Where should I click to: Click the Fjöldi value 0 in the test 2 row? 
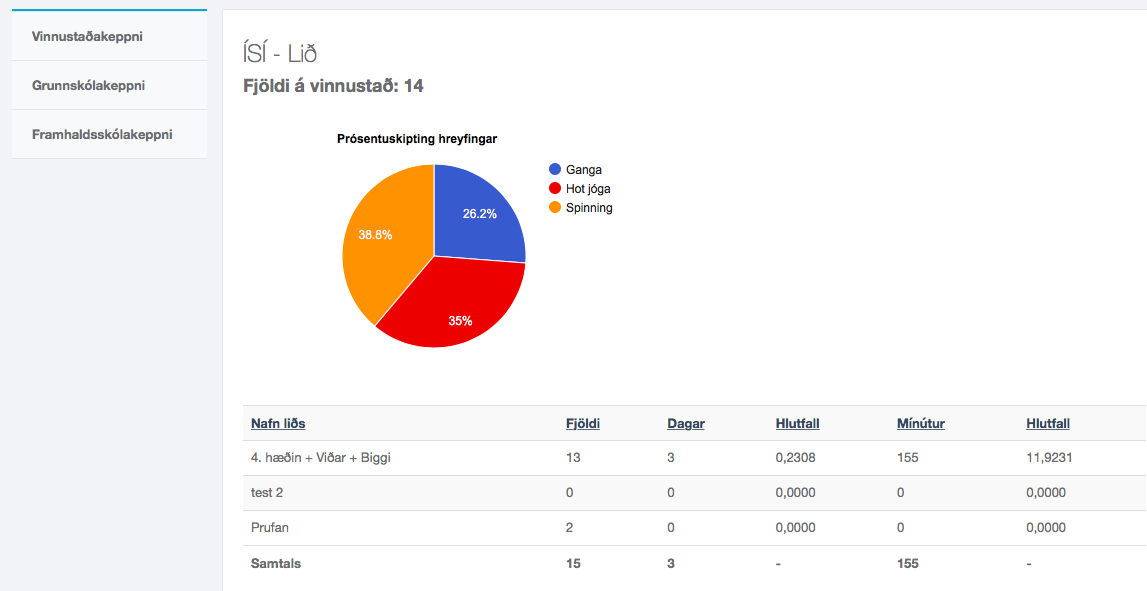point(570,493)
